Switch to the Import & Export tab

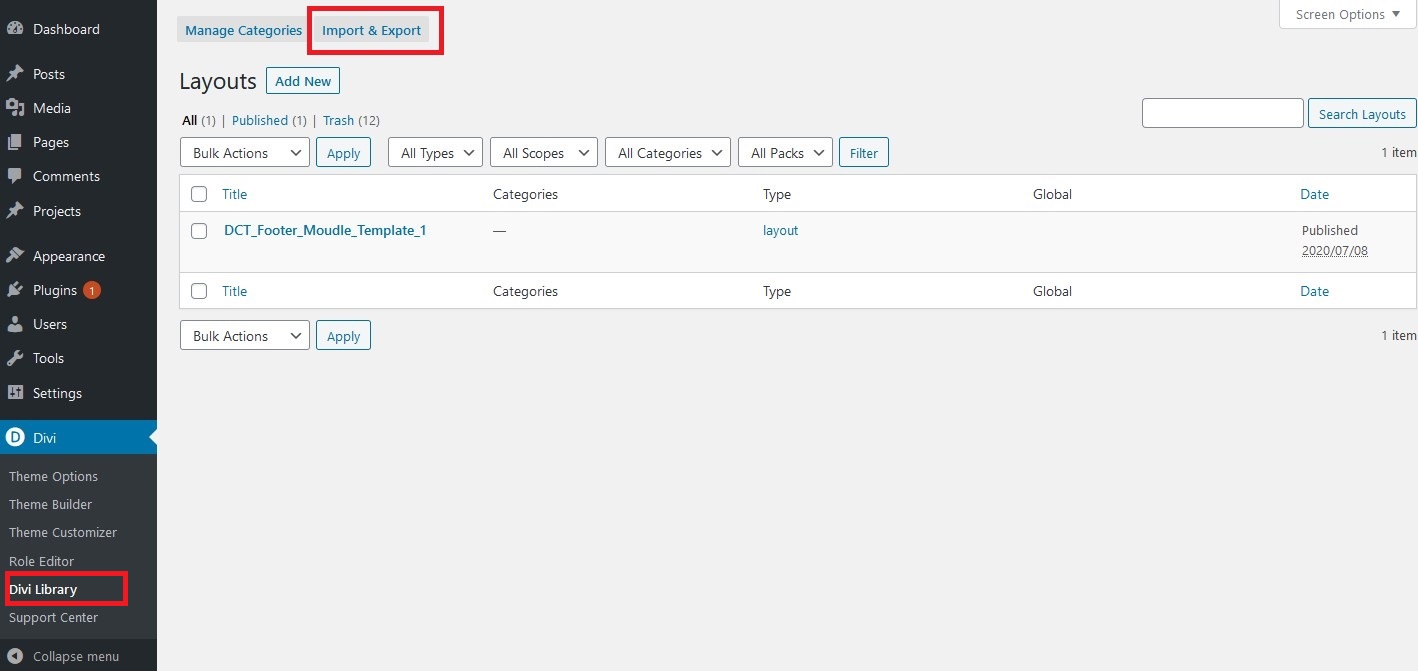(372, 30)
